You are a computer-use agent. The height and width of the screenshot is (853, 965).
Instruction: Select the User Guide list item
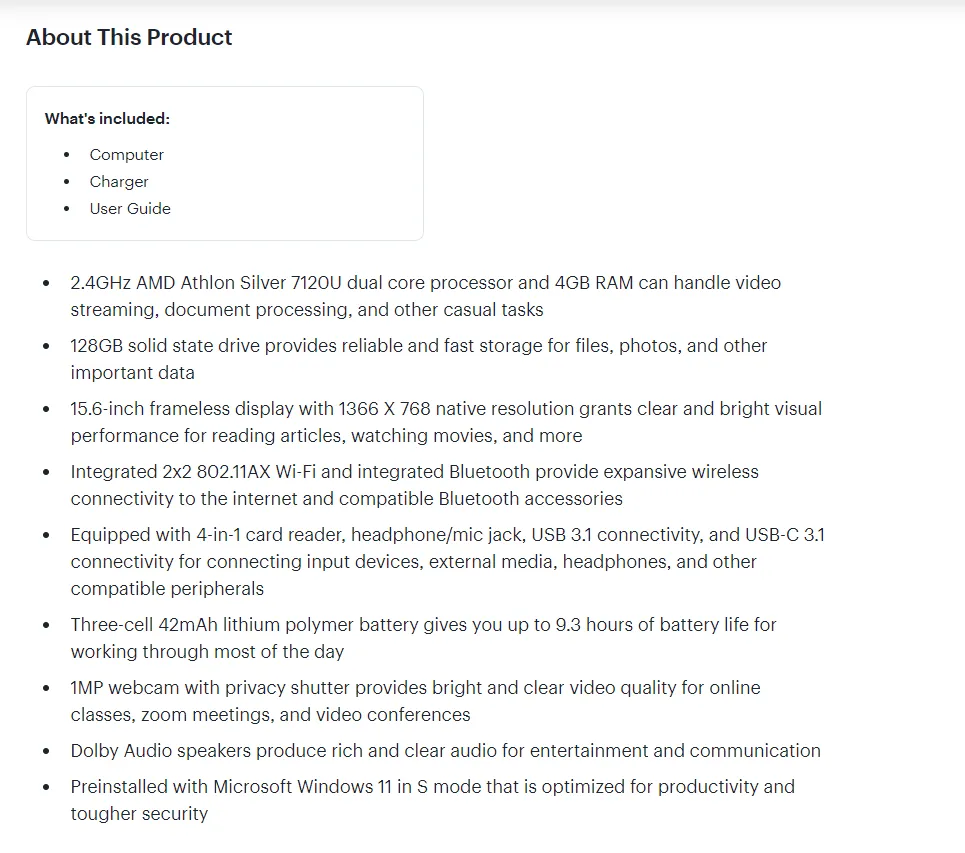coord(130,209)
